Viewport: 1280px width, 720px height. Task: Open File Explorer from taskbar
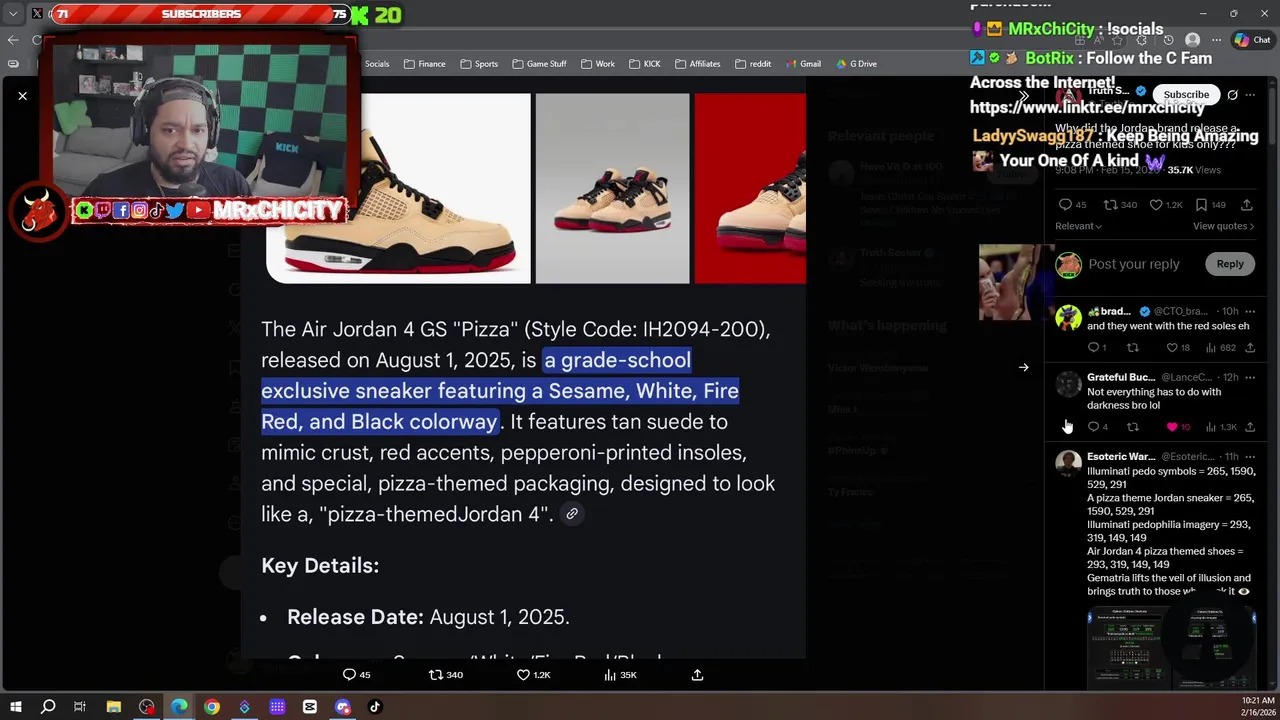click(x=113, y=707)
